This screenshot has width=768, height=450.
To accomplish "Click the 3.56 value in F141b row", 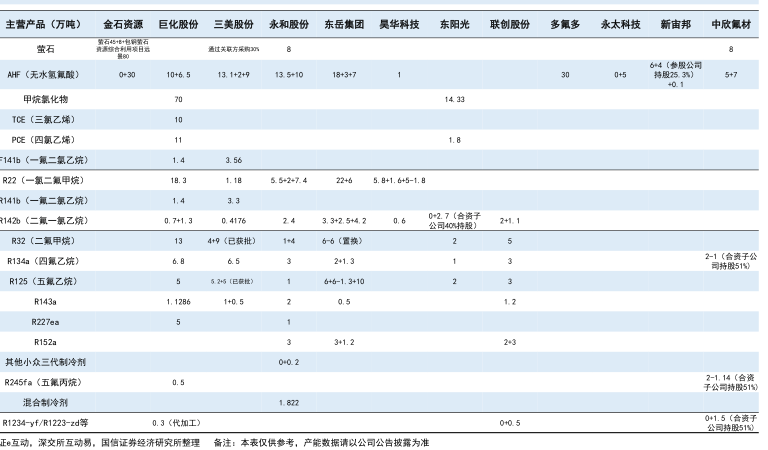I will pos(233,160).
